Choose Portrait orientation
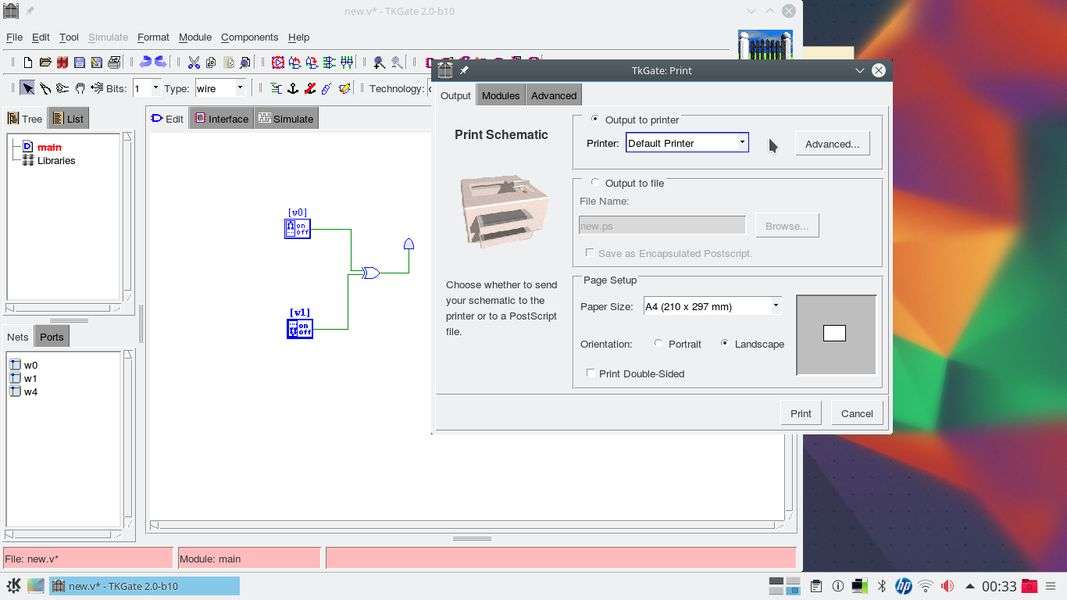This screenshot has height=600, width=1067. coord(658,344)
